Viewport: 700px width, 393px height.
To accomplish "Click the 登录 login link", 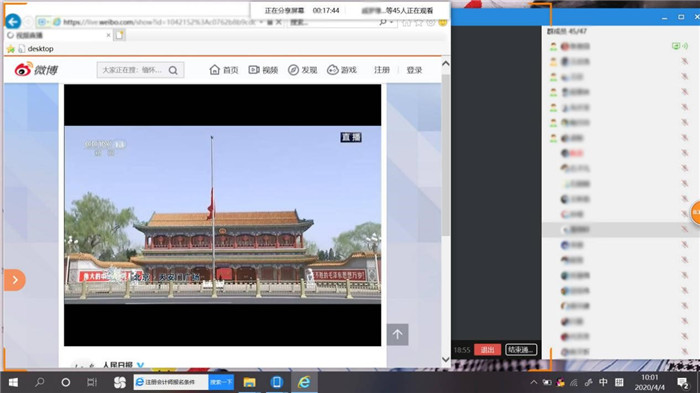I will [x=414, y=70].
